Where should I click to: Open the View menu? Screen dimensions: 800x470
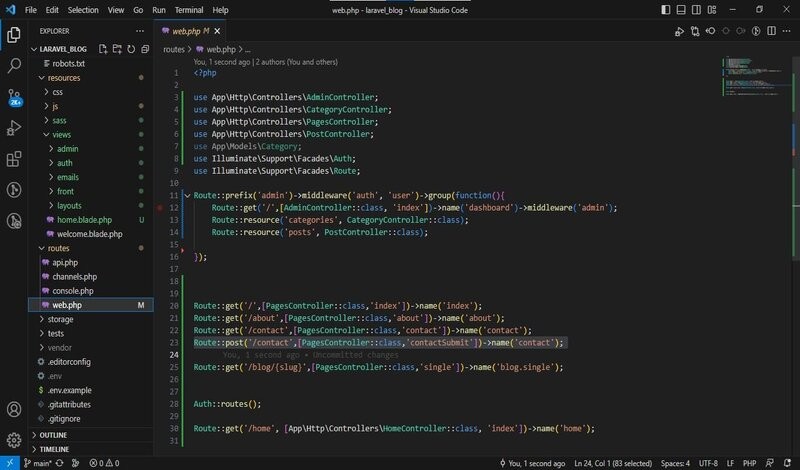[x=116, y=10]
